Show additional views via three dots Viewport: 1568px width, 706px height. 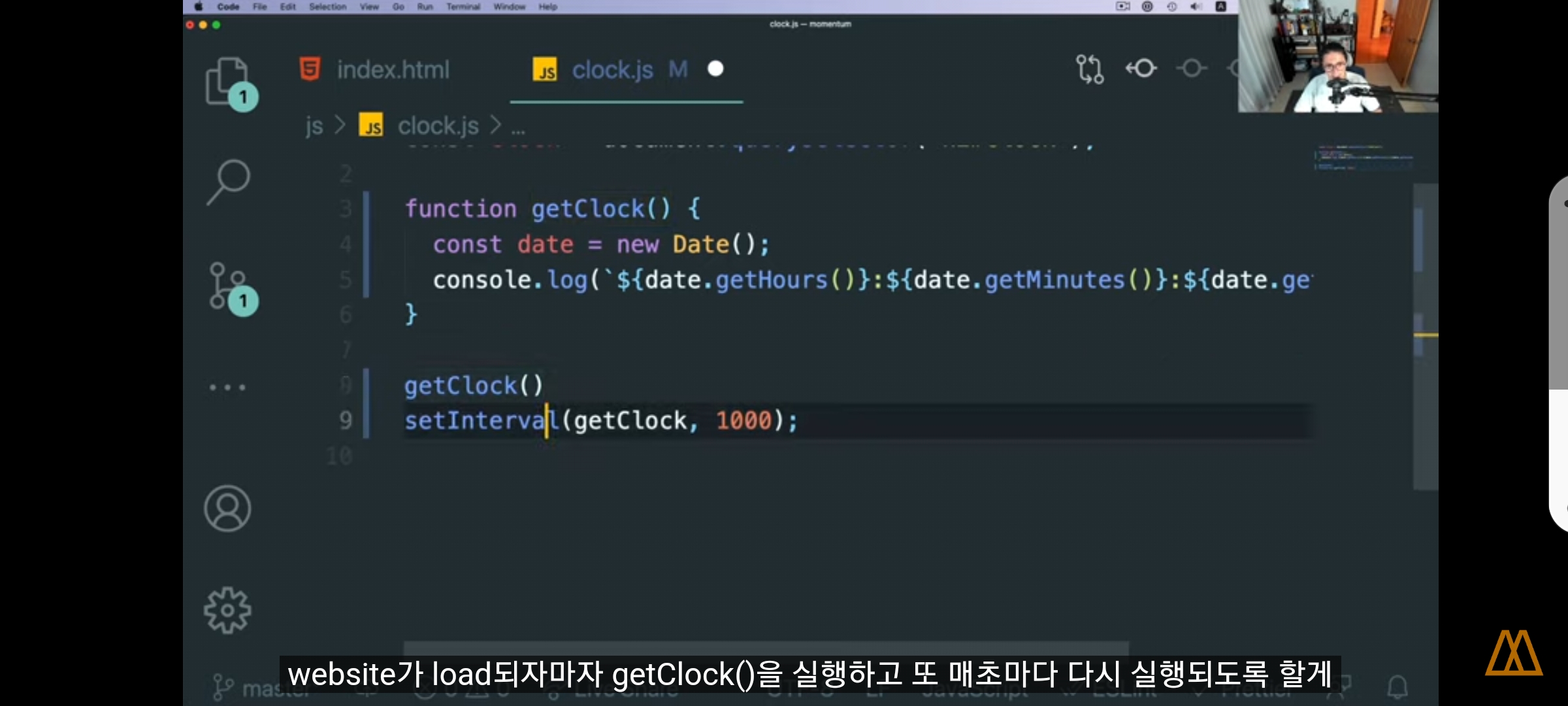click(x=227, y=387)
